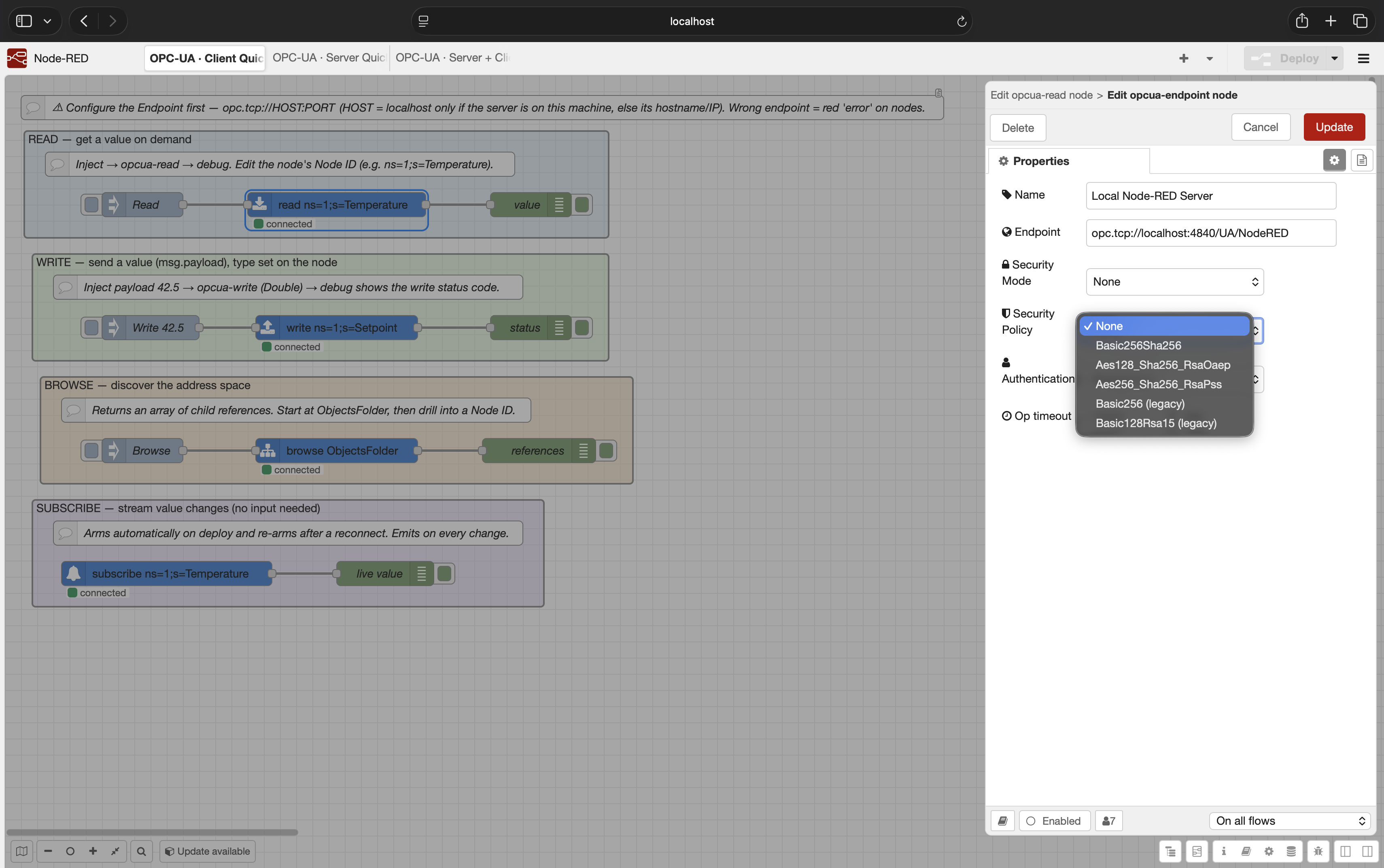The image size is (1384, 868).
Task: Trigger the Browse inject node button
Action: click(x=91, y=451)
